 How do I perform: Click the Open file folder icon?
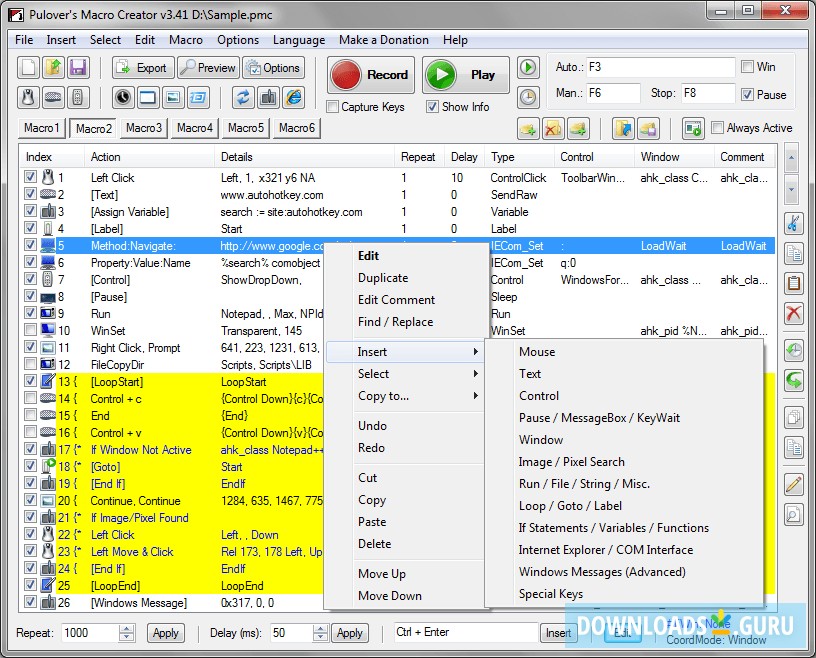53,68
